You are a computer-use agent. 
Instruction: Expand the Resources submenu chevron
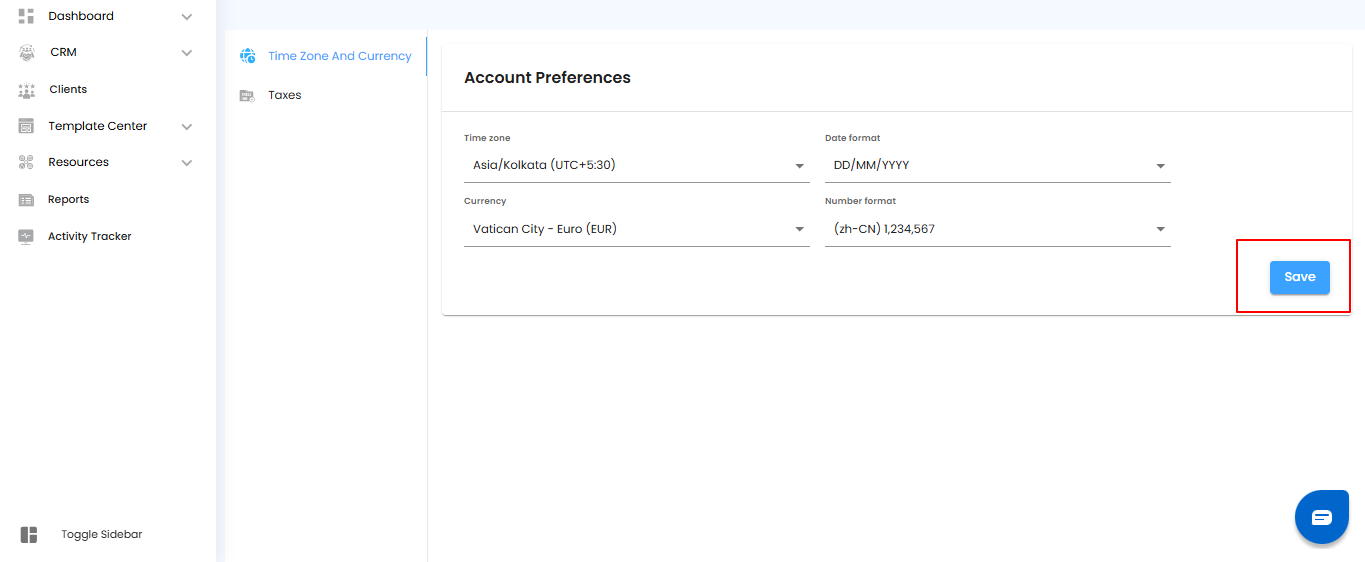187,163
